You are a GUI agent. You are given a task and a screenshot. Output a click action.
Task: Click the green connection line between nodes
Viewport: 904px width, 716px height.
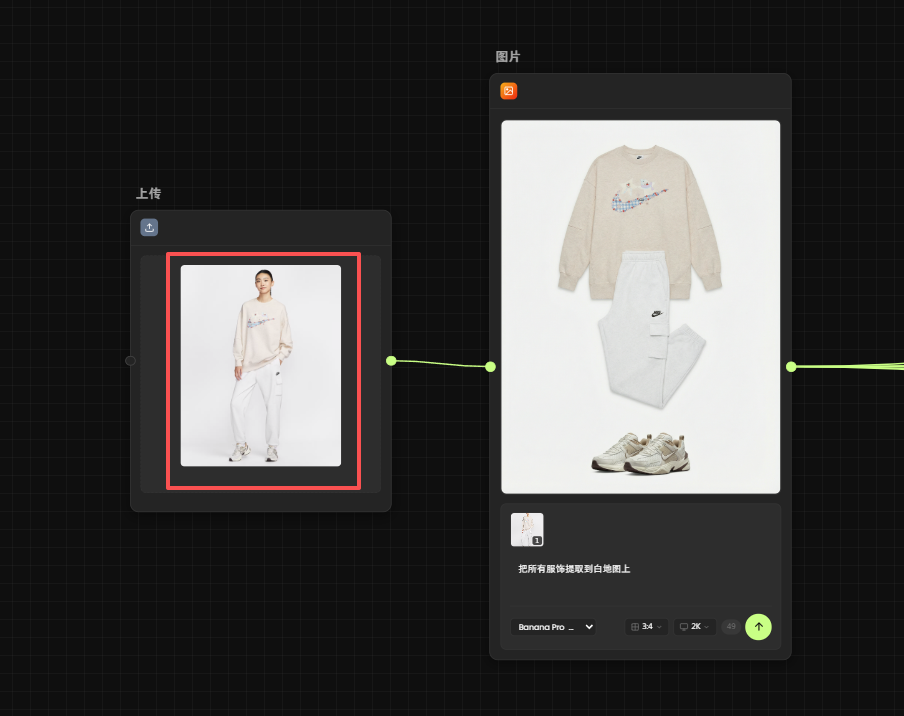coord(440,363)
